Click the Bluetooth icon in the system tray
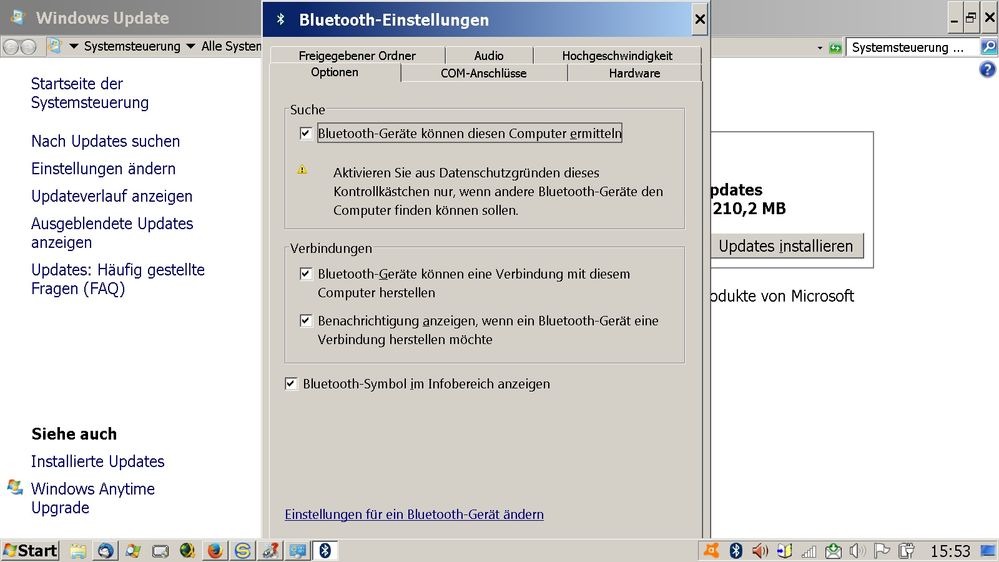 tap(735, 550)
